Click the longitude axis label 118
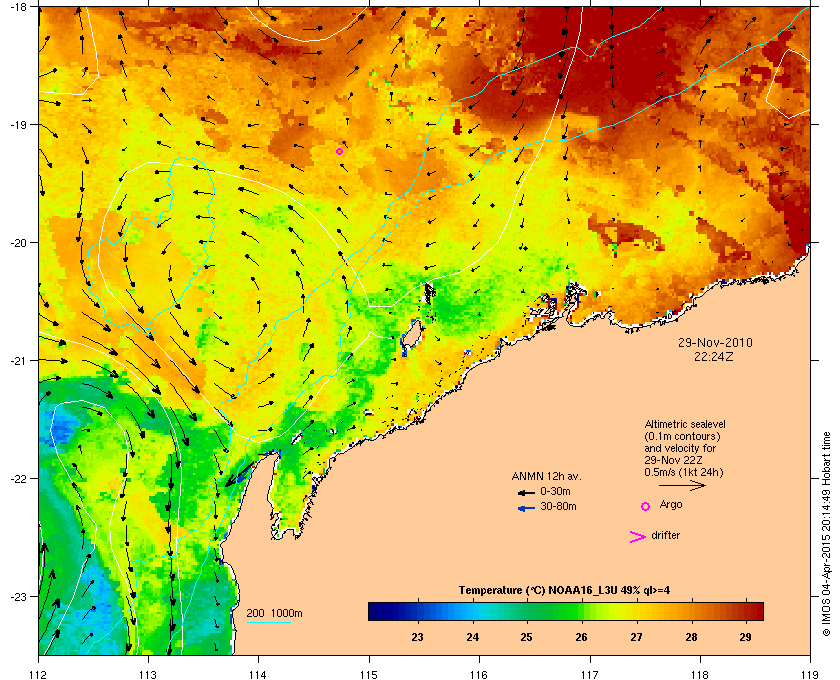Image resolution: width=840 pixels, height=680 pixels. coord(700,675)
